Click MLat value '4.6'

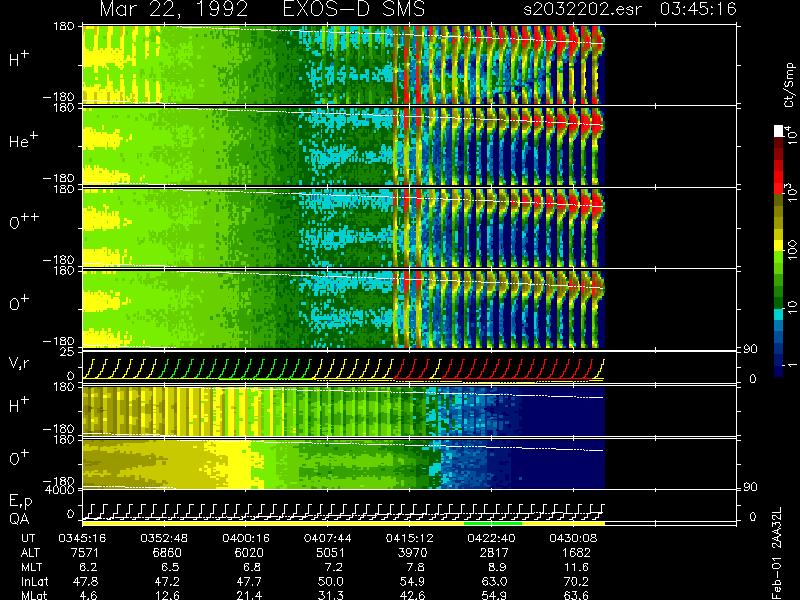tap(88, 595)
